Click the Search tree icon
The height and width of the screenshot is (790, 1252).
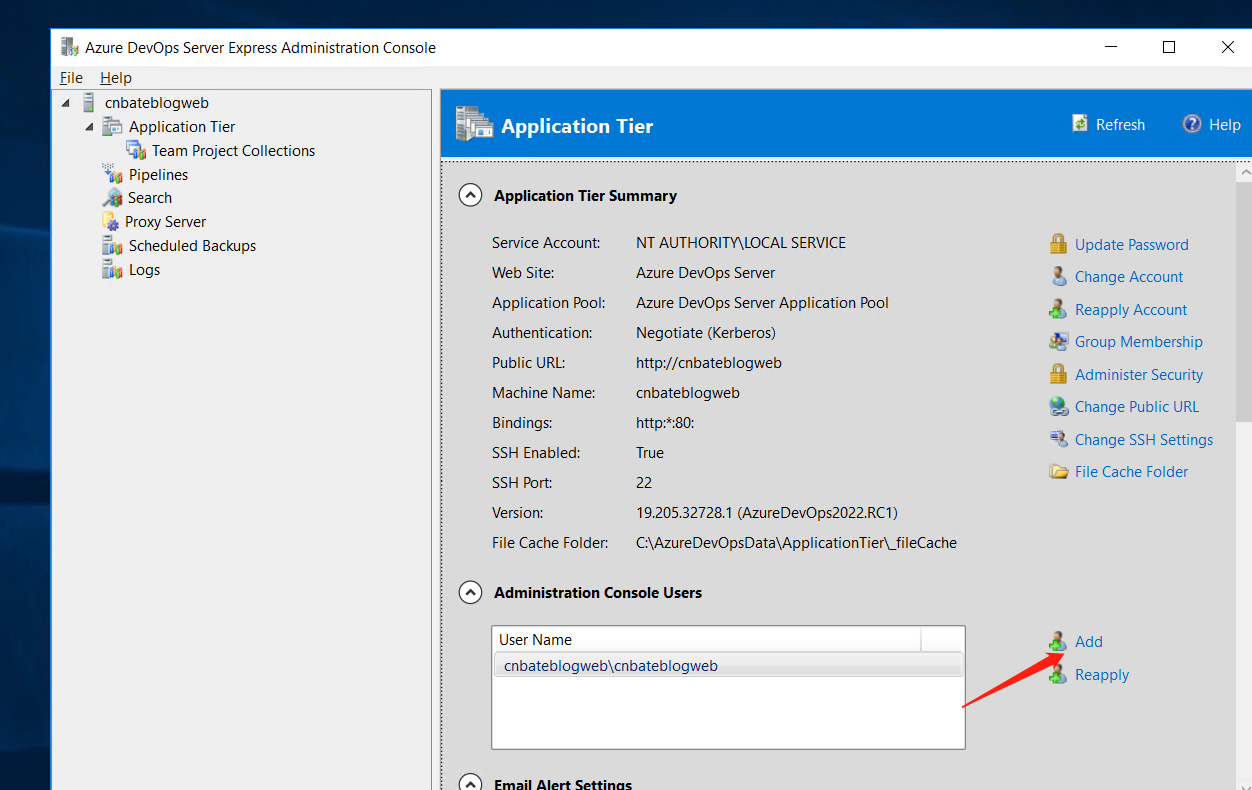[x=112, y=198]
